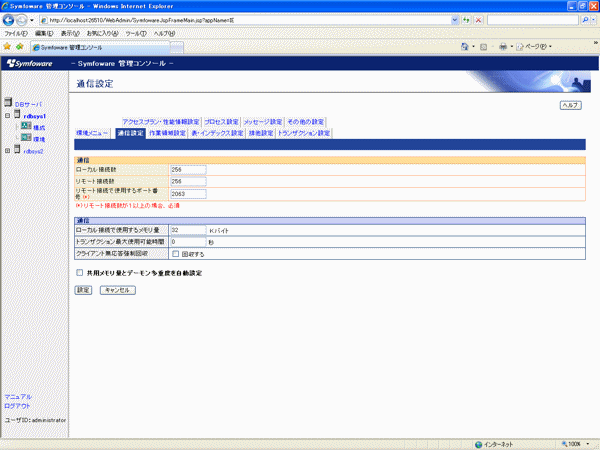
Task: Switch to 作業領域設定 tab
Action: pos(167,133)
